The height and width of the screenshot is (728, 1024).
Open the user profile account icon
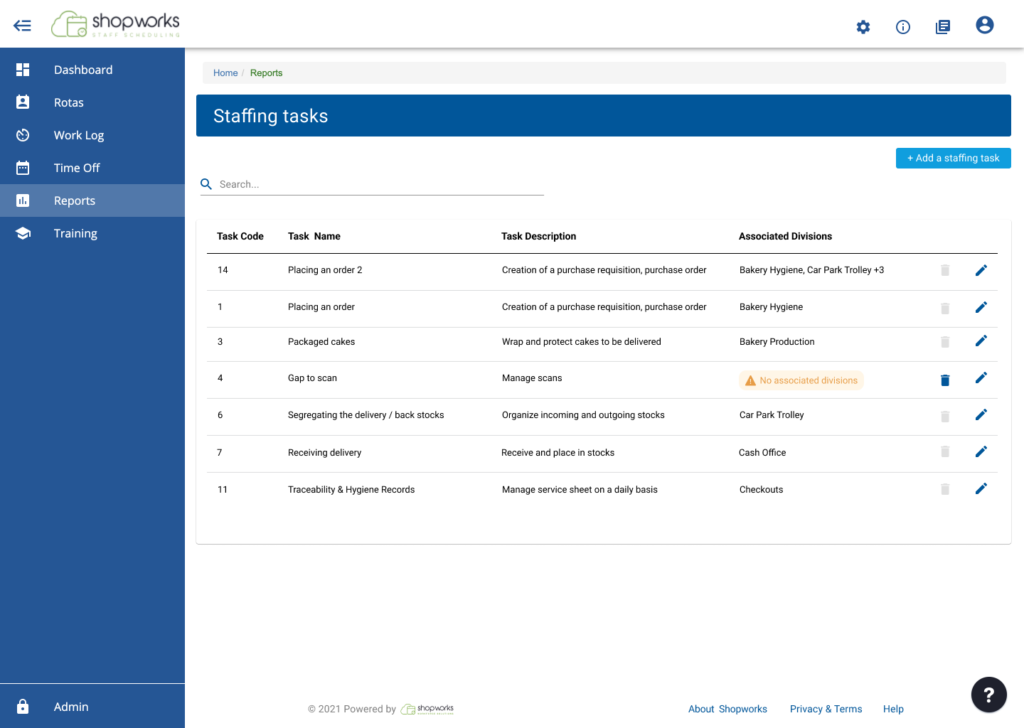coord(984,26)
